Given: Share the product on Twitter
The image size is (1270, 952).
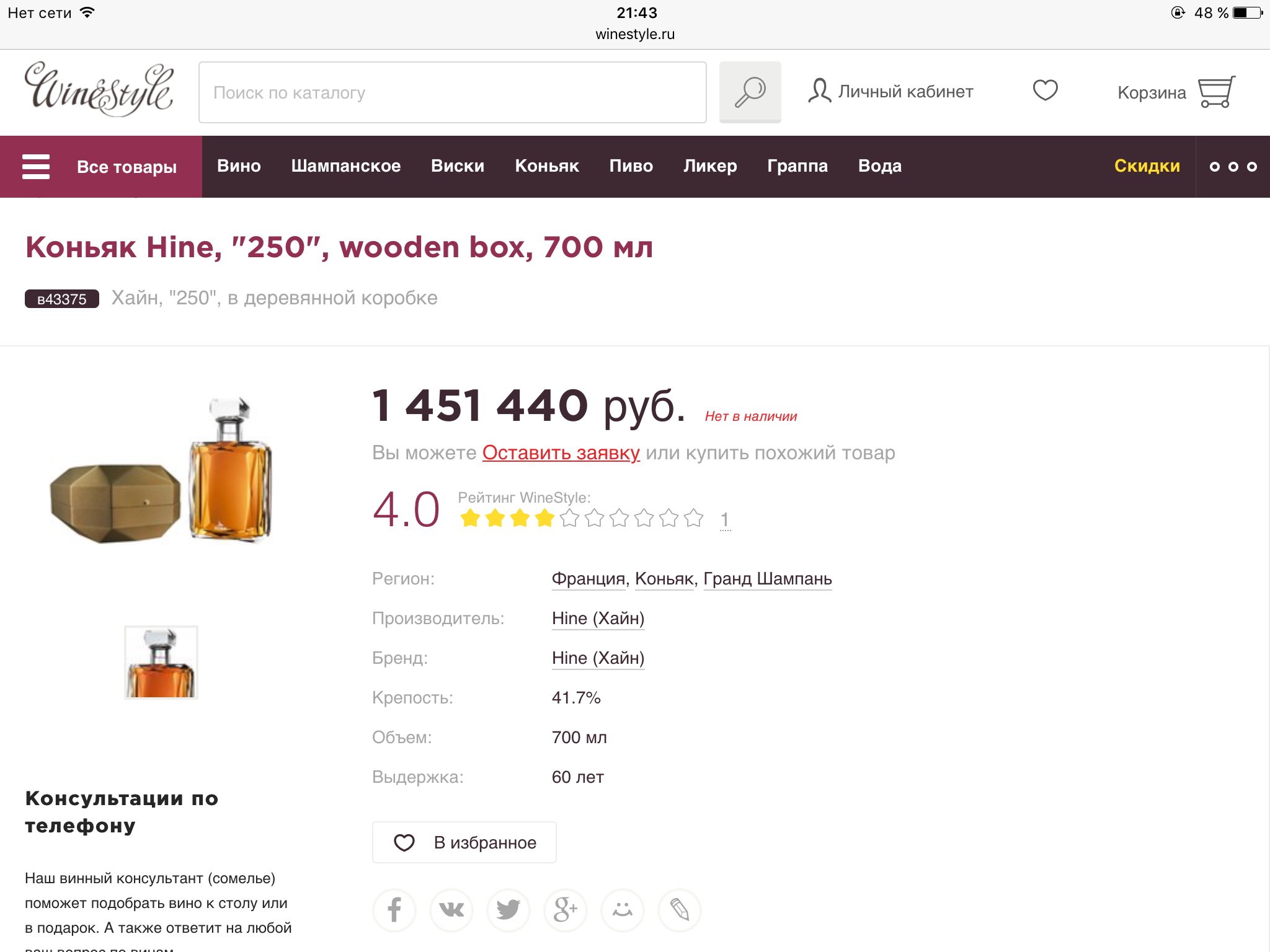Looking at the screenshot, I should (508, 910).
